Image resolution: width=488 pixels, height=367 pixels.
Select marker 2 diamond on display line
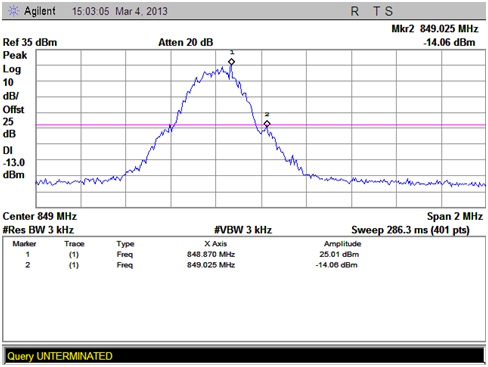click(x=267, y=124)
